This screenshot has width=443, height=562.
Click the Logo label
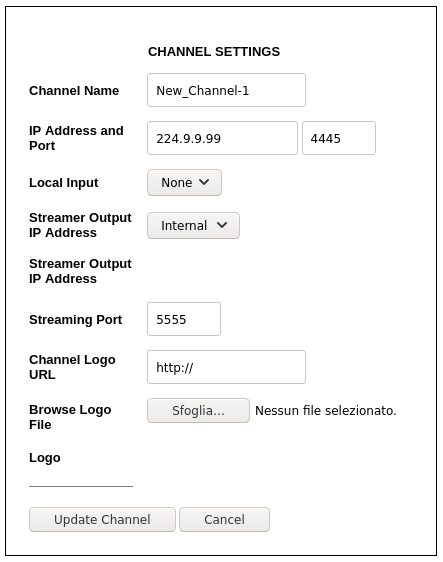[x=44, y=458]
